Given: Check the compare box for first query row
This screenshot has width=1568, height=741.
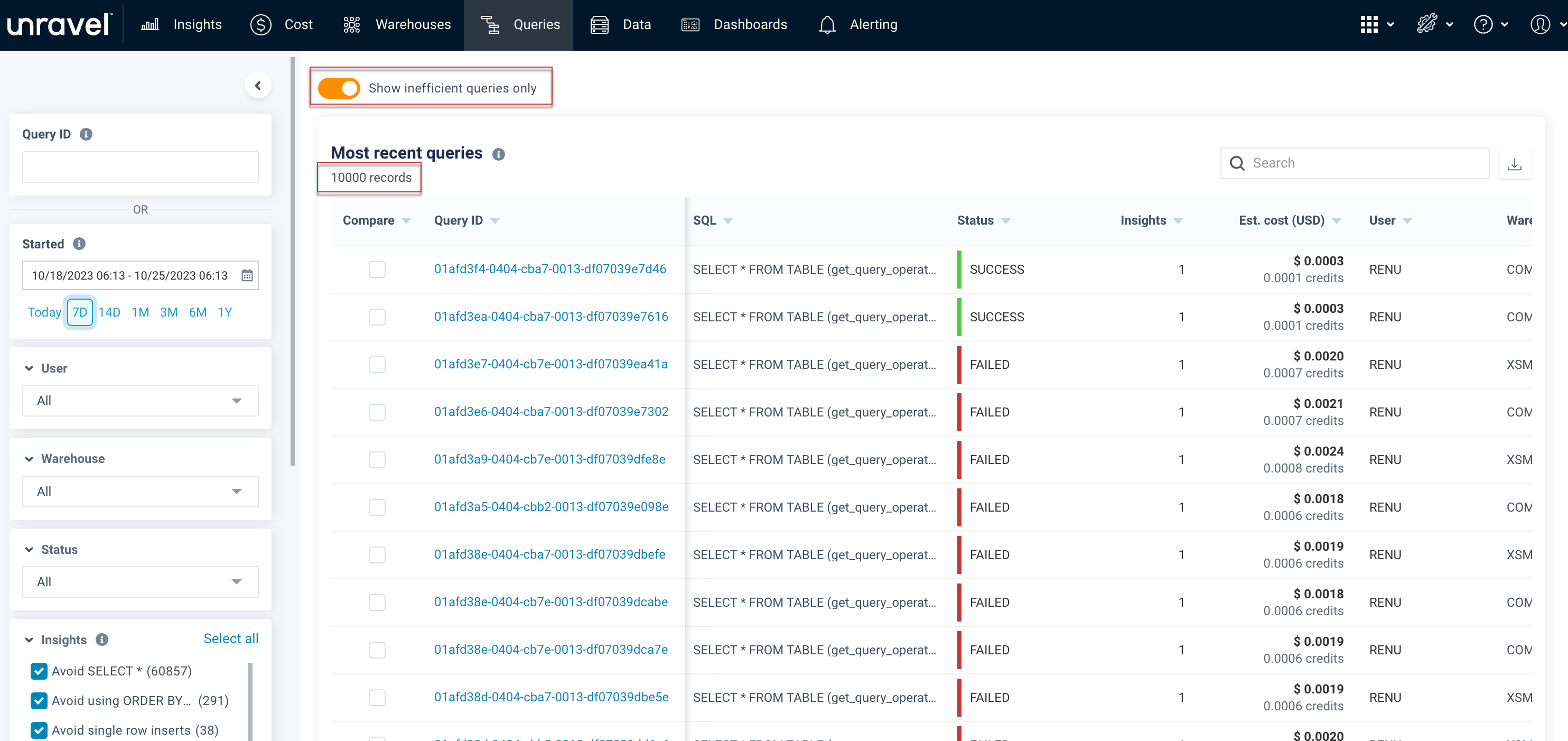Looking at the screenshot, I should (x=377, y=269).
